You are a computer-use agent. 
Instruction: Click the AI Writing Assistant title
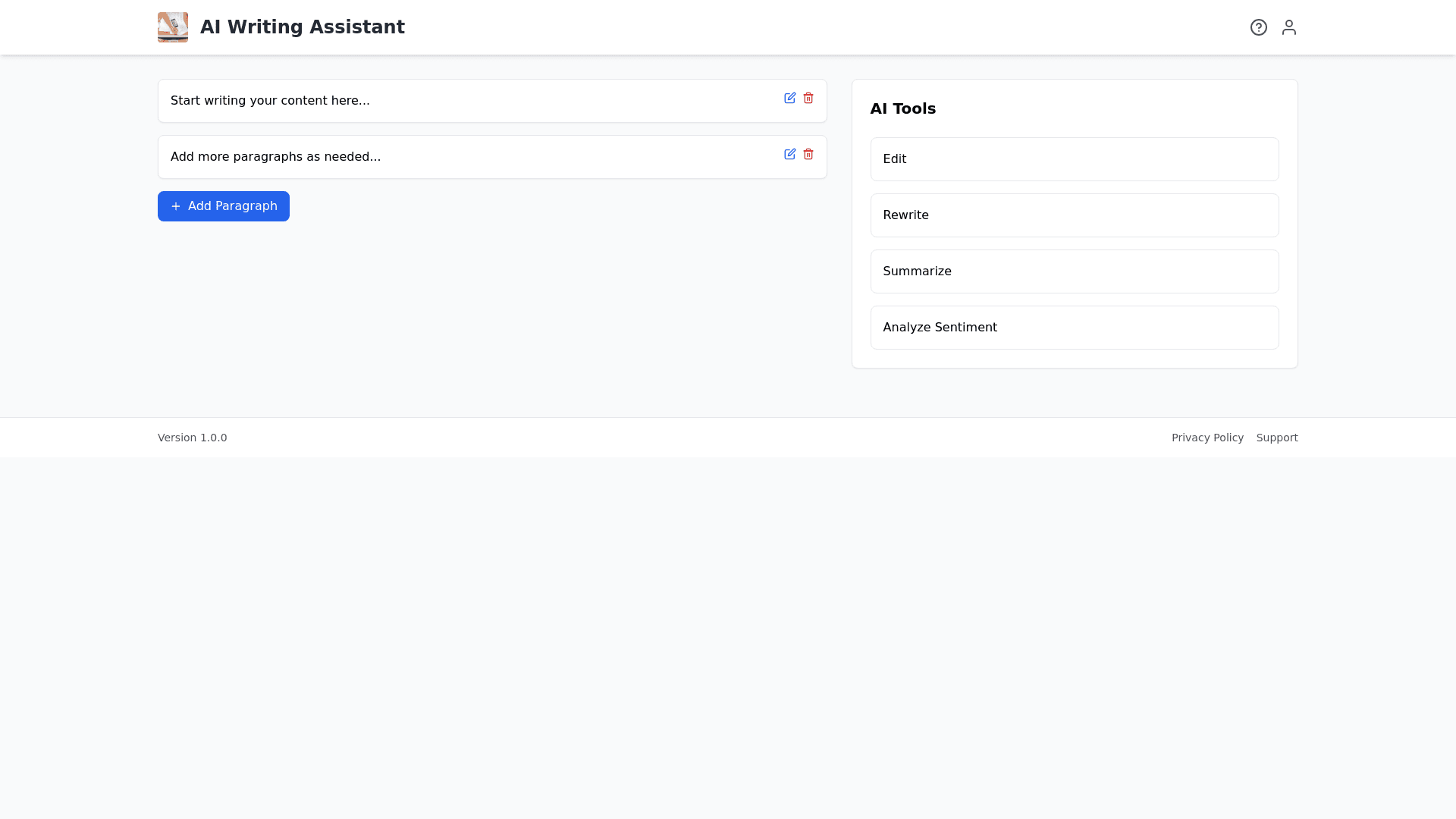(x=302, y=27)
